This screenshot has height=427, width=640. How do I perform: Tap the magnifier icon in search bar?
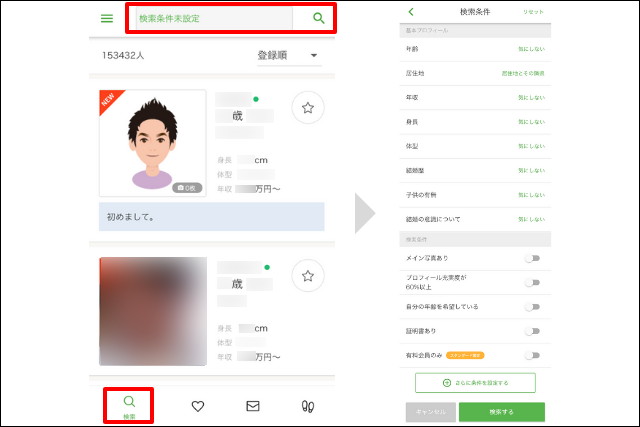(x=318, y=18)
